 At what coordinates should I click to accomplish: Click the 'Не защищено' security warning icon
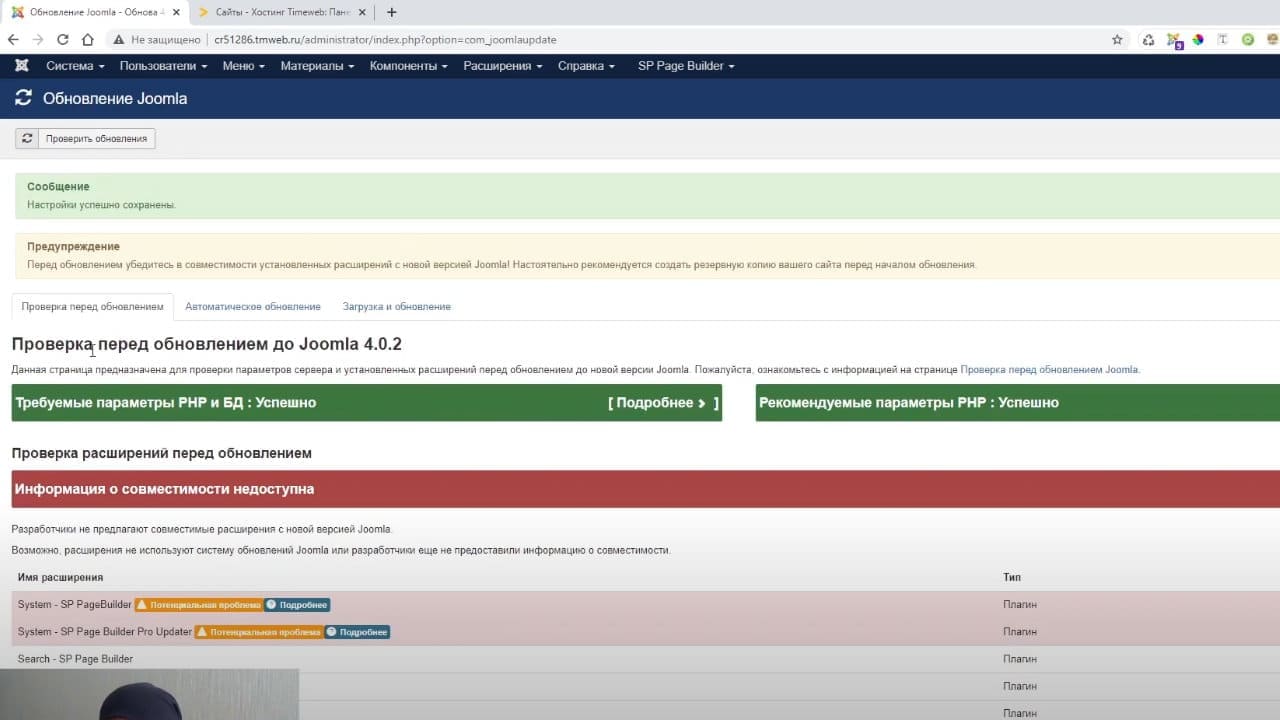coord(118,40)
